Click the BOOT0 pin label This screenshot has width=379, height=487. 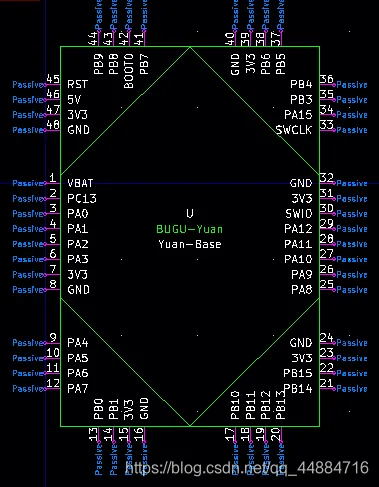click(129, 71)
